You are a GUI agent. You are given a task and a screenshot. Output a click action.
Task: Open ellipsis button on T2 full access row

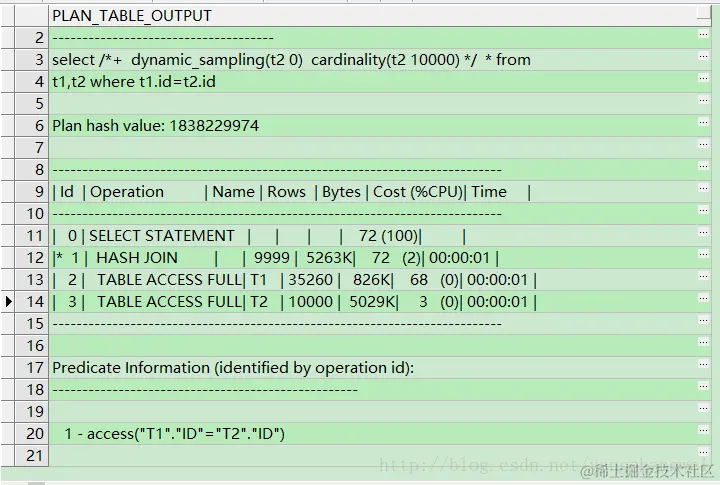[x=703, y=299]
